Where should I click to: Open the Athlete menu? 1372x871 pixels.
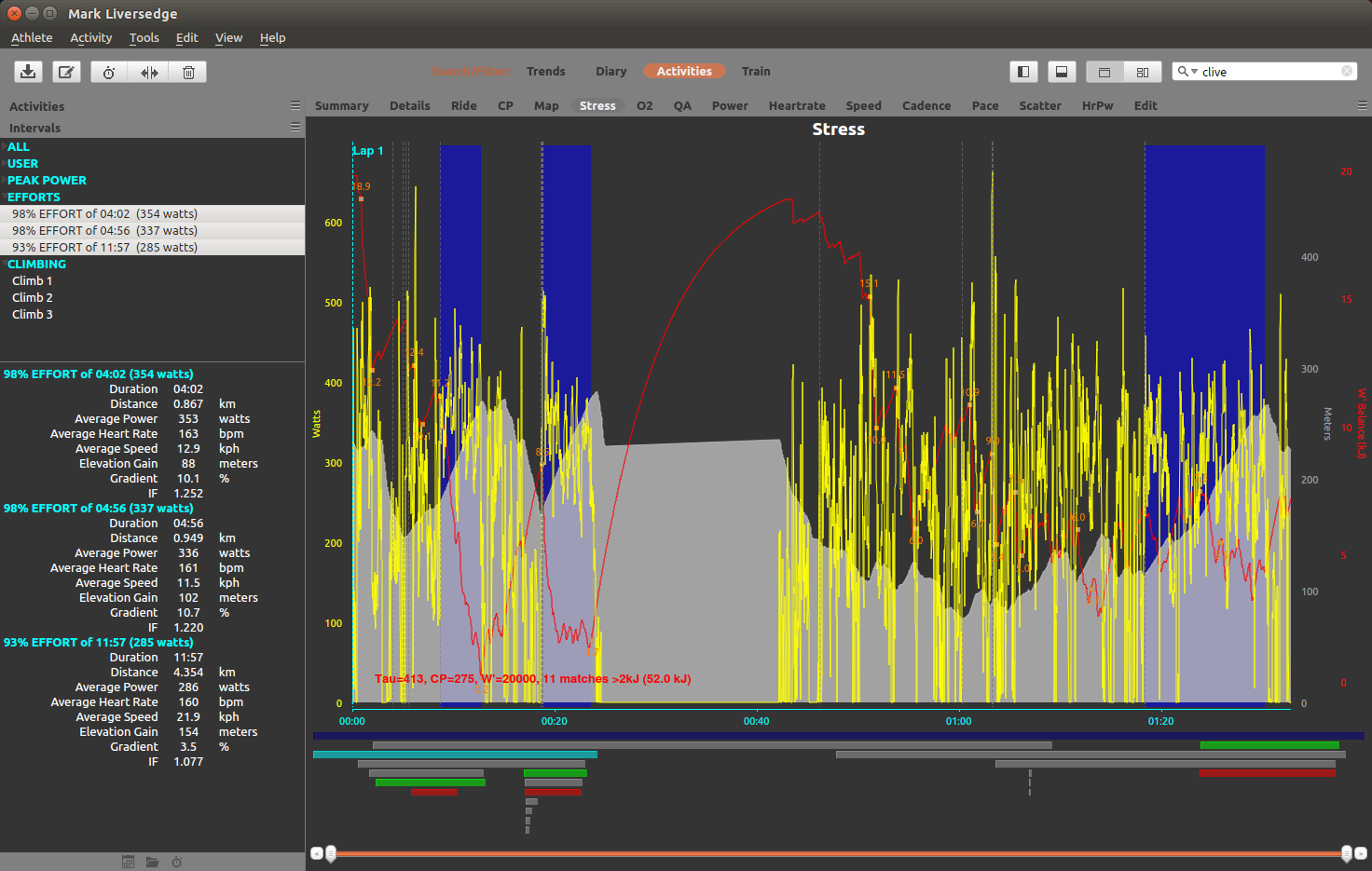[32, 38]
